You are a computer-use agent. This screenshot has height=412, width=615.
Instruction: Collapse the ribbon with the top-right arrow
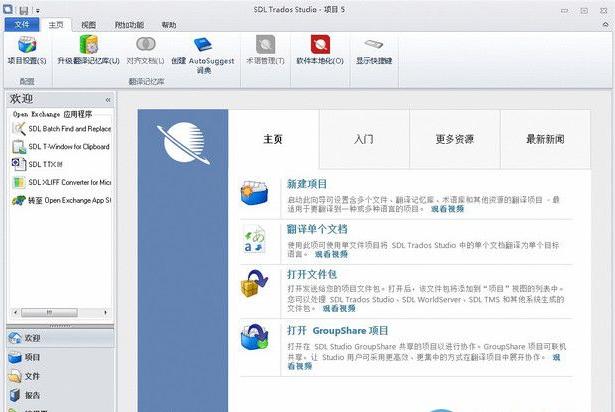pyautogui.click(x=605, y=24)
